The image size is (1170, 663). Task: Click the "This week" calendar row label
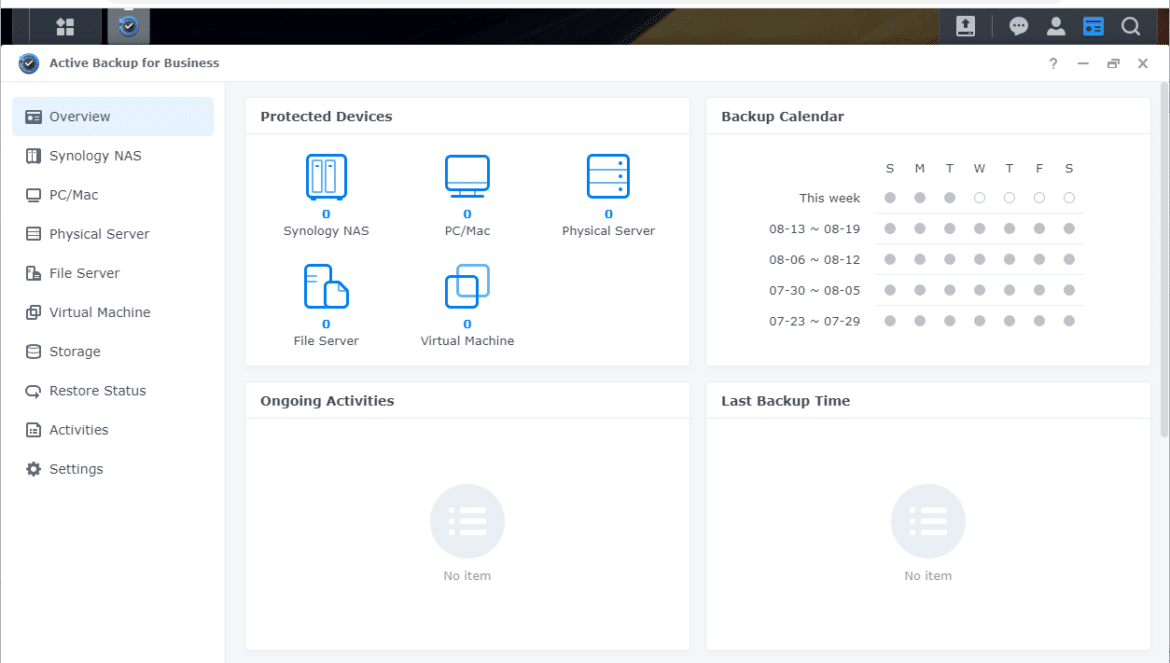tap(830, 198)
